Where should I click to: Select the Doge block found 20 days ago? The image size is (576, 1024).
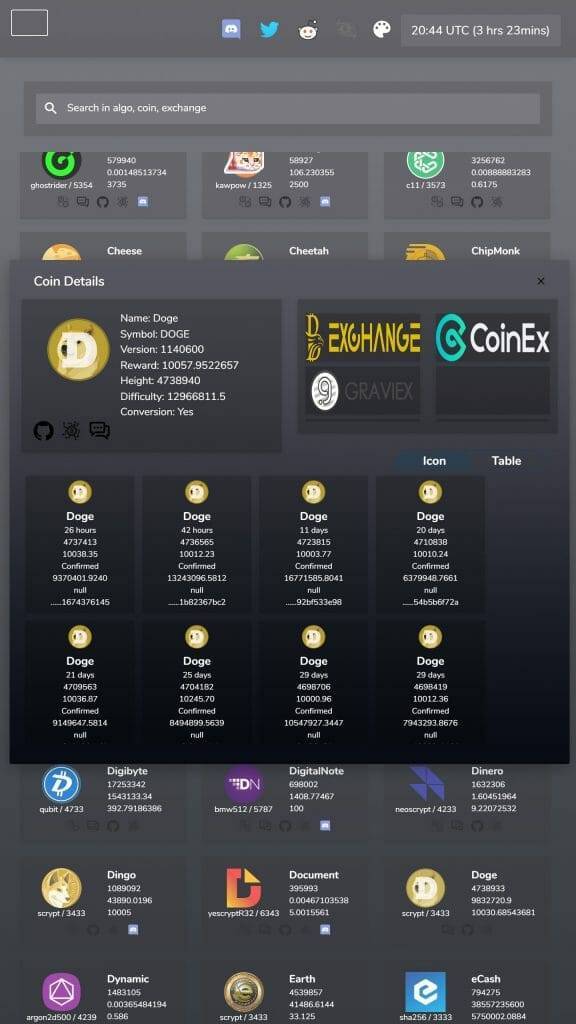[x=430, y=544]
